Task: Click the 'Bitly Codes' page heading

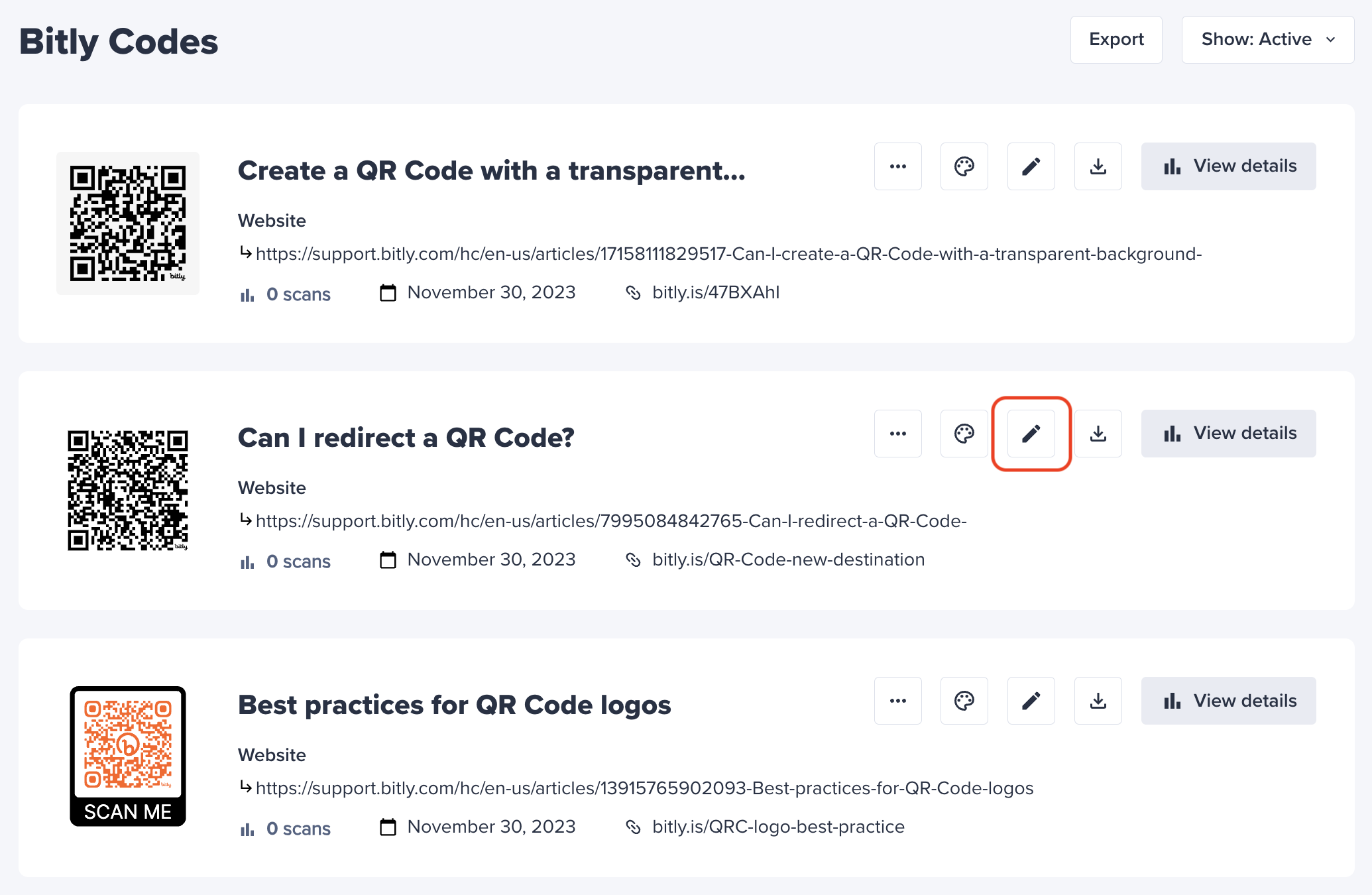Action: [119, 41]
